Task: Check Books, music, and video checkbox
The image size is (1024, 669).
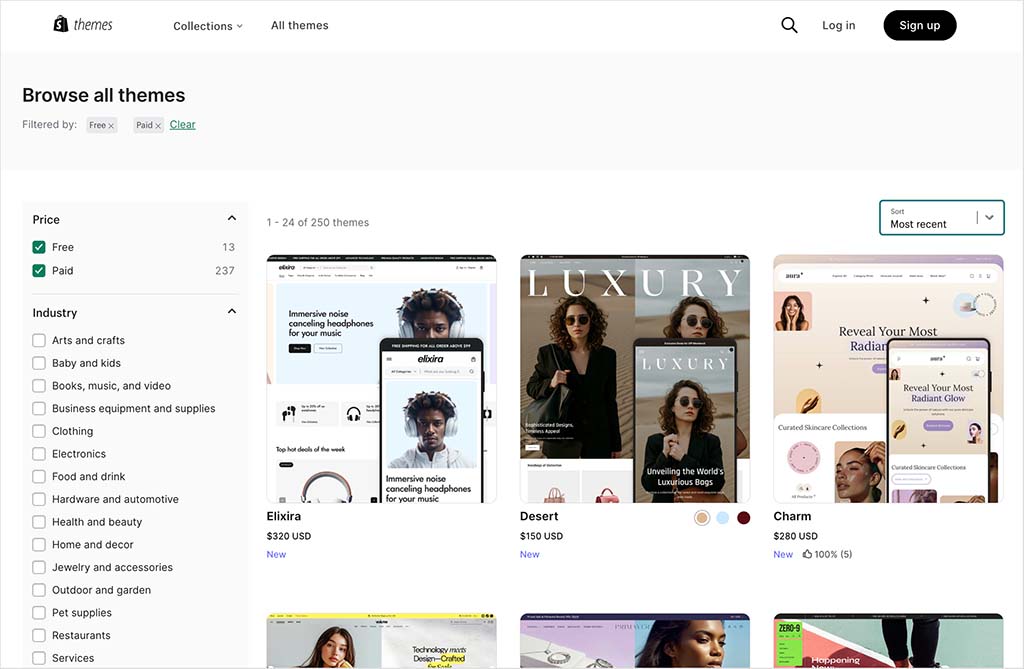Action: [x=39, y=386]
